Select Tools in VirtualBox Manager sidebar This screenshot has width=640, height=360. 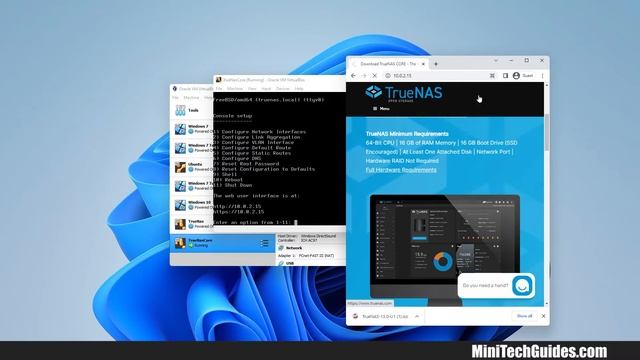coord(192,110)
